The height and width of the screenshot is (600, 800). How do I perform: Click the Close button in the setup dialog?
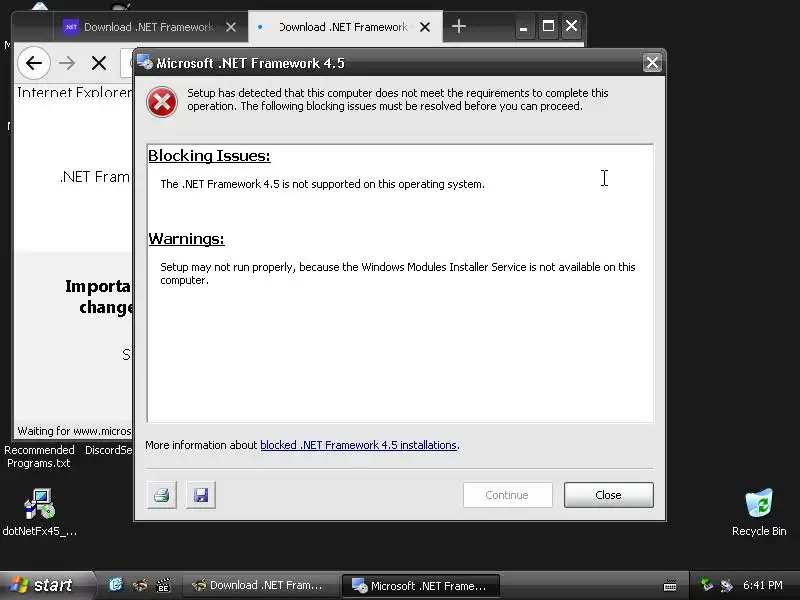[608, 495]
